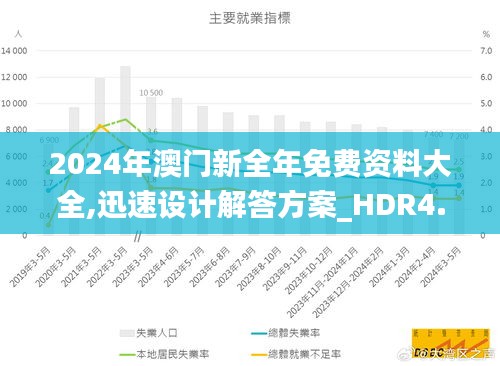This screenshot has height=366, width=500.
Task: Click the 10 500 data label
Action: pyautogui.click(x=151, y=93)
